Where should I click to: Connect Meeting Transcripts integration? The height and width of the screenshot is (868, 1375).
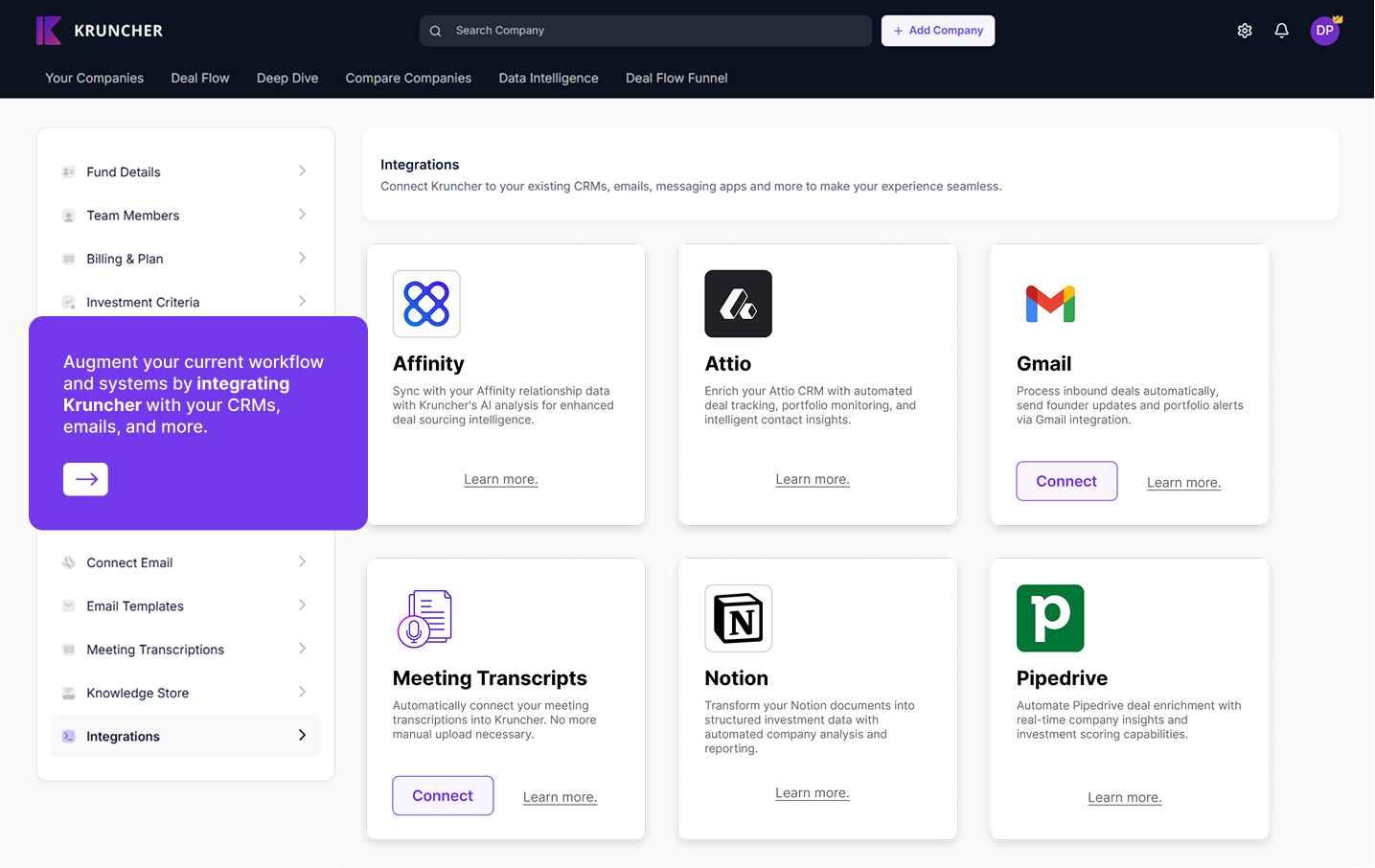pos(443,795)
